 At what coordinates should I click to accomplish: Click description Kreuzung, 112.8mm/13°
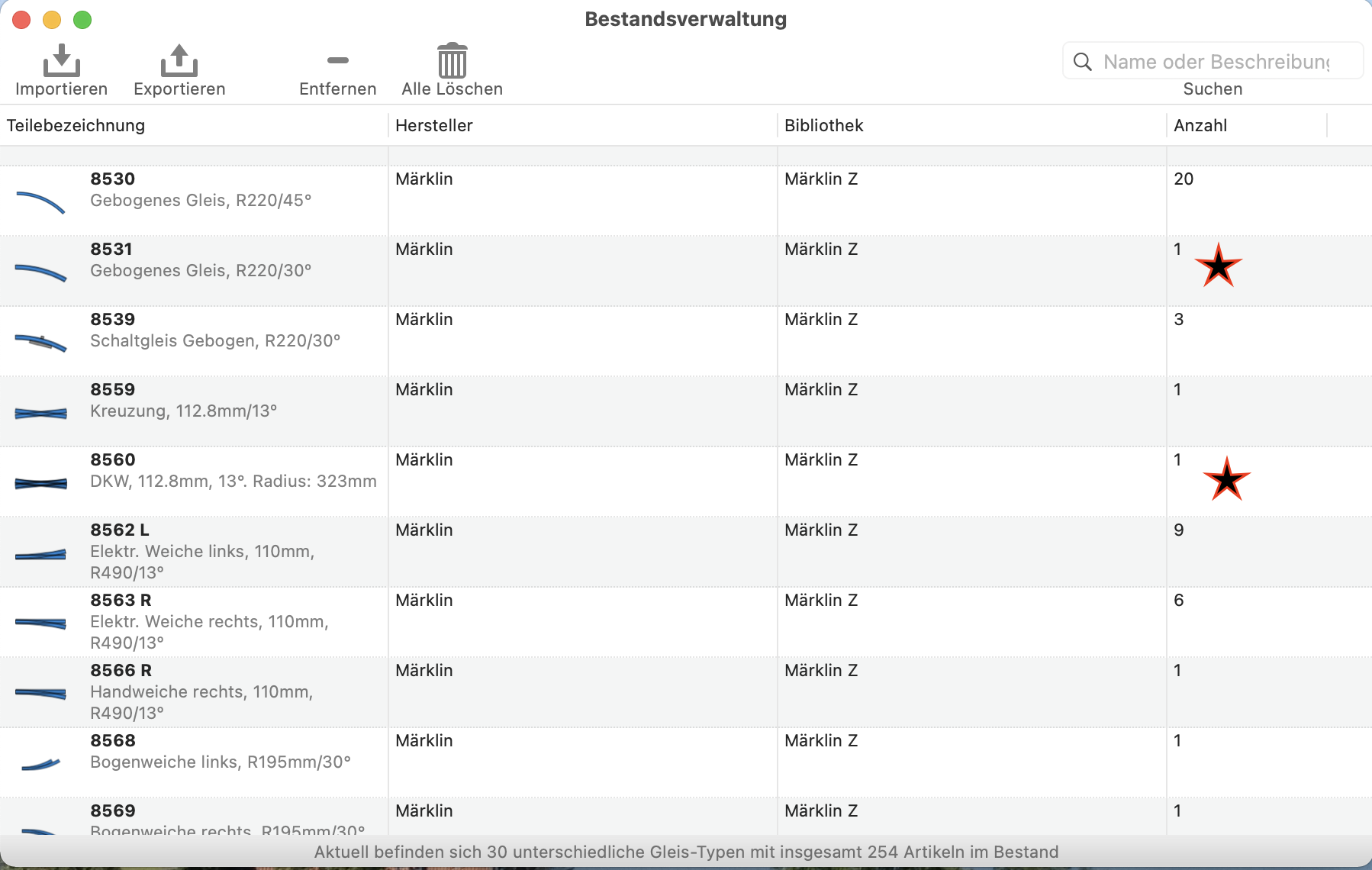(184, 411)
